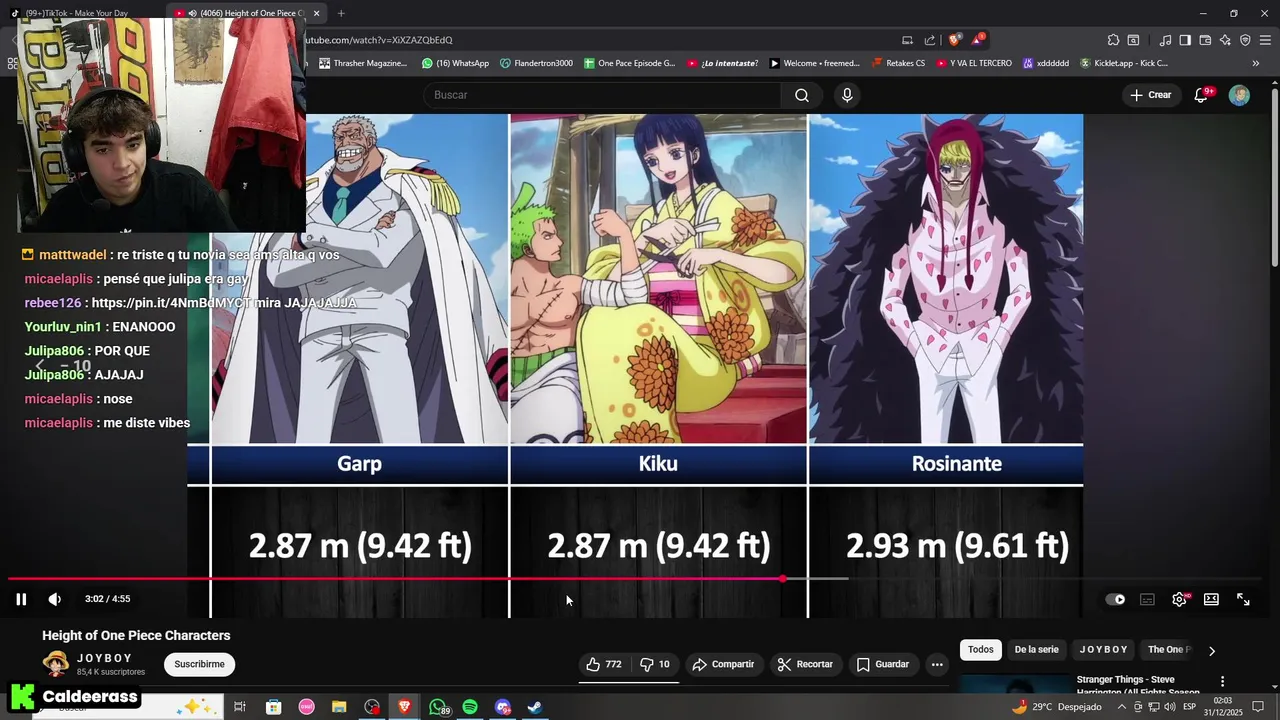Click the YouTube search box

click(603, 95)
